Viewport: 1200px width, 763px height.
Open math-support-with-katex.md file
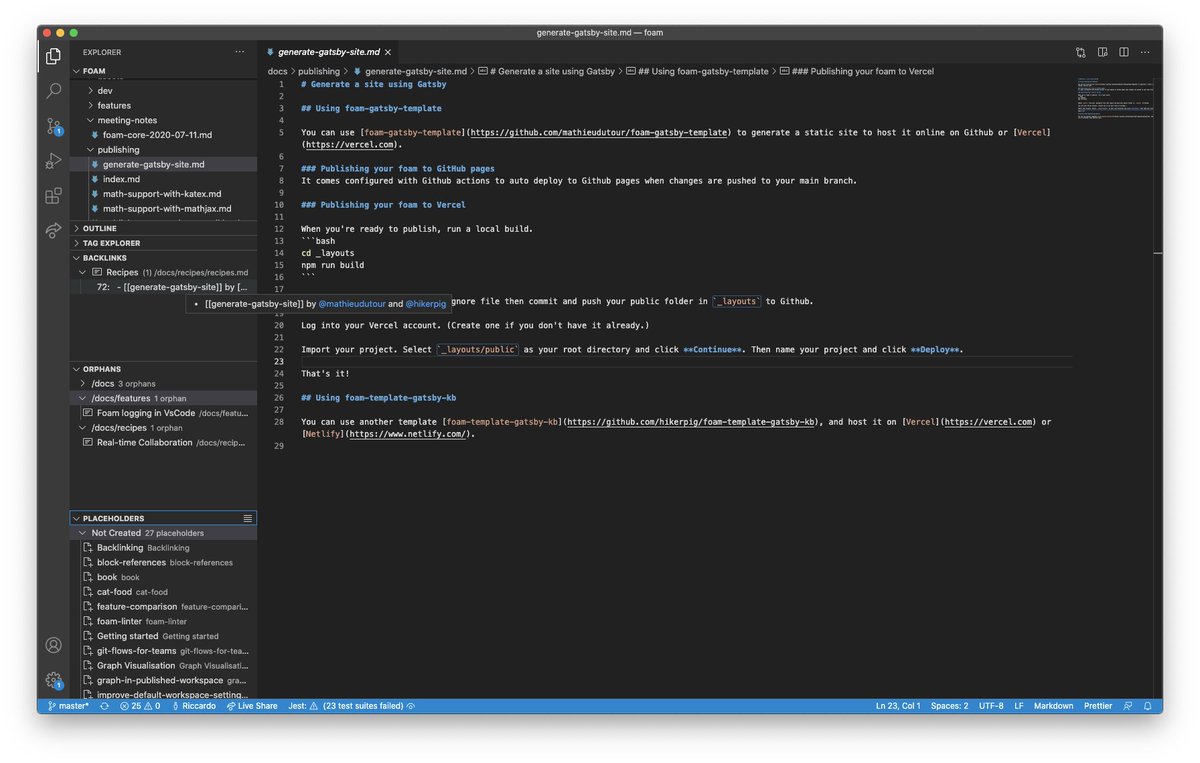coord(163,194)
